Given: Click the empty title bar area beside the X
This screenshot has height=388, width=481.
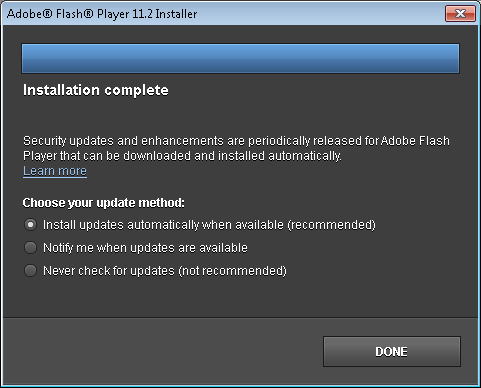Looking at the screenshot, I should pyautogui.click(x=320, y=14).
